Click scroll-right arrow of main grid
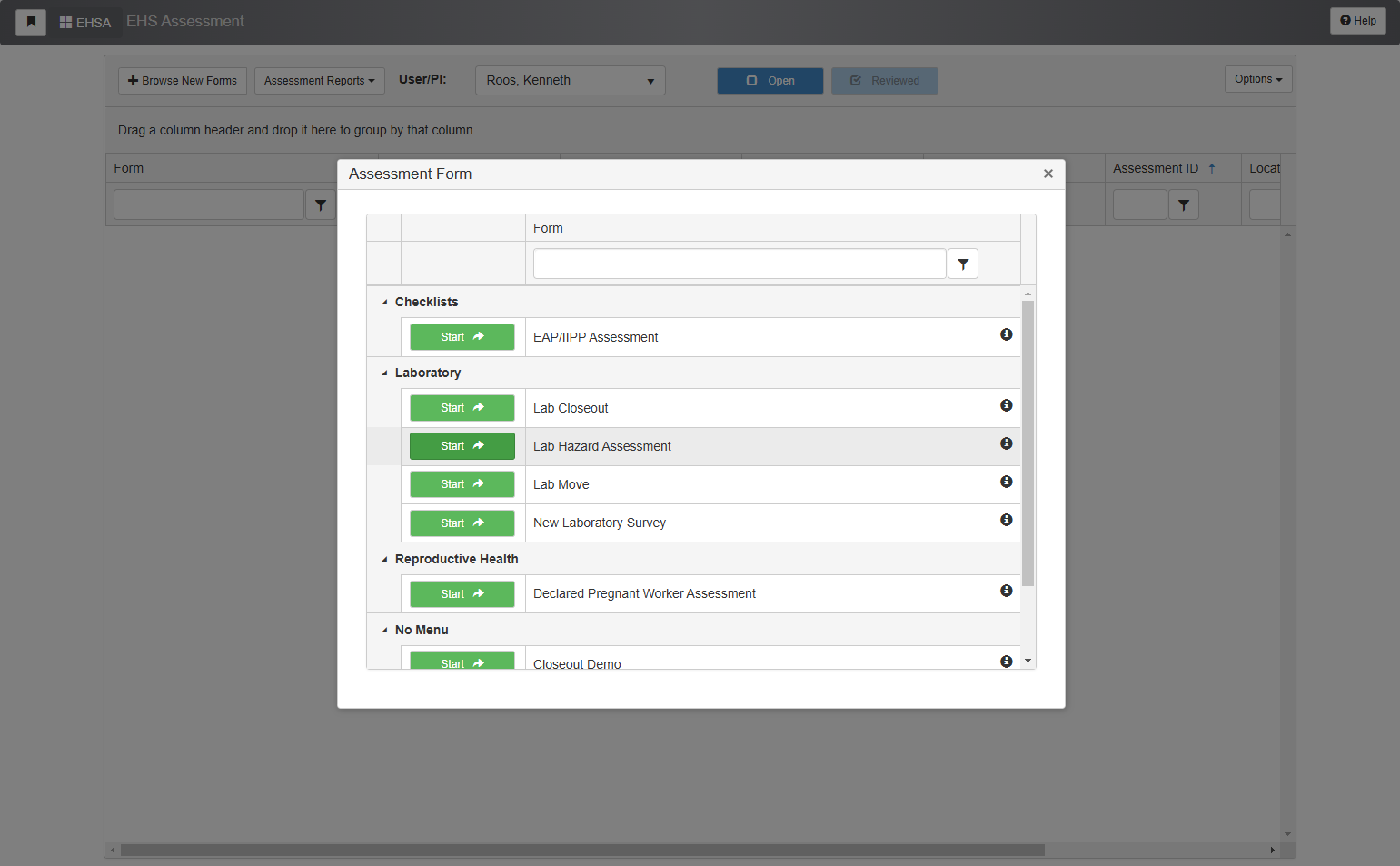 pyautogui.click(x=1272, y=851)
